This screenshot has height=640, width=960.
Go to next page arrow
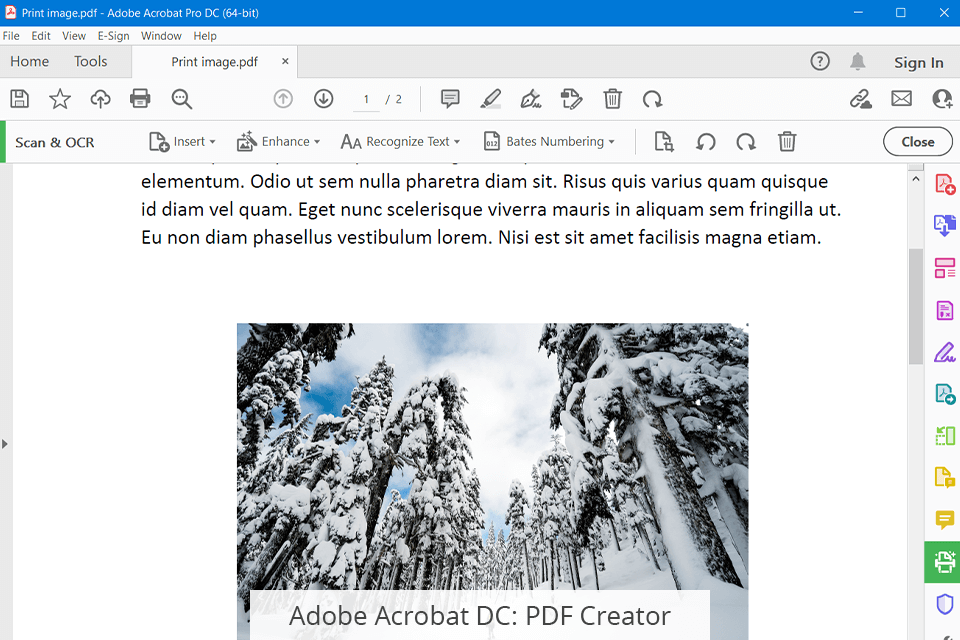[x=323, y=99]
